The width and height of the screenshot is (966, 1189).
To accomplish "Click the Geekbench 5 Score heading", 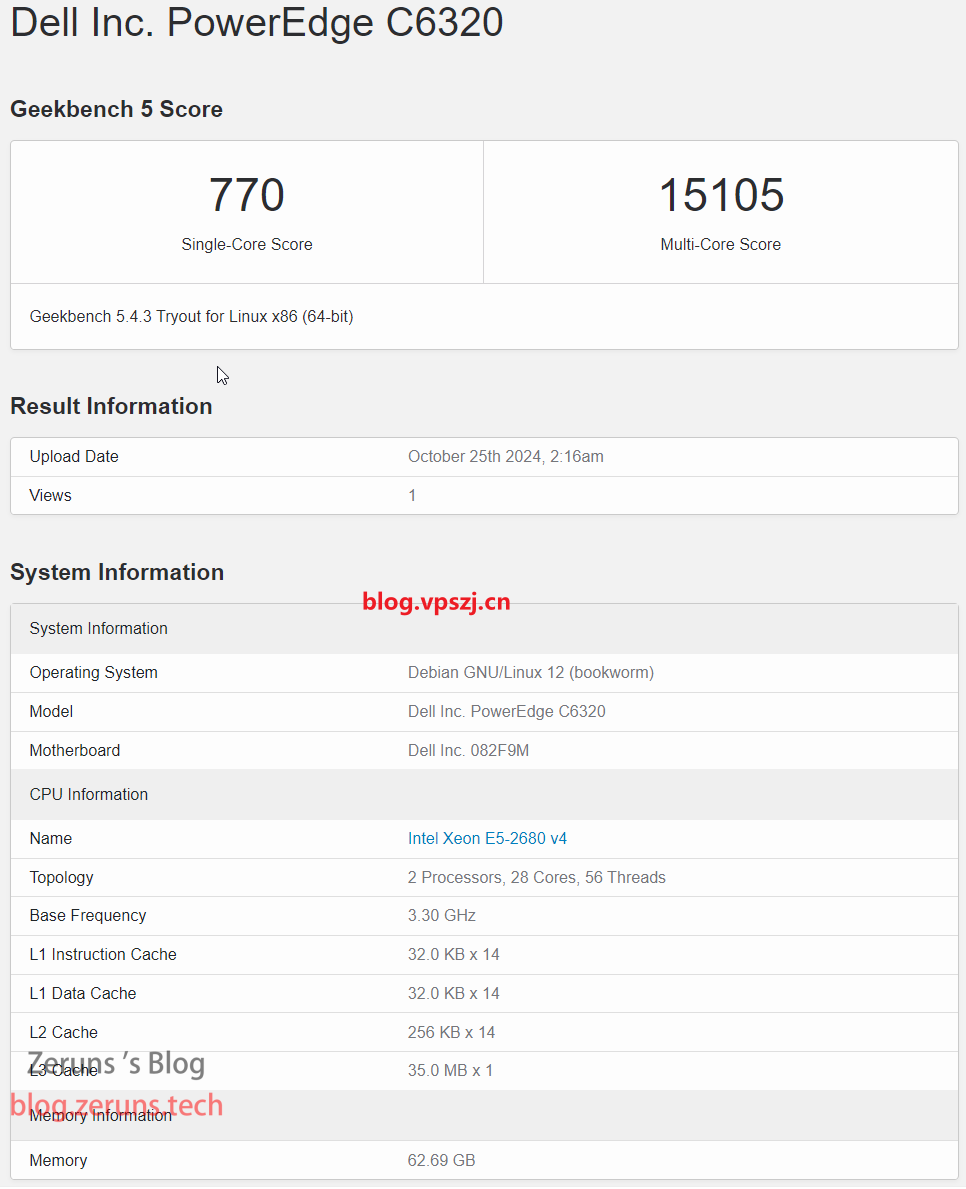I will click(x=116, y=109).
